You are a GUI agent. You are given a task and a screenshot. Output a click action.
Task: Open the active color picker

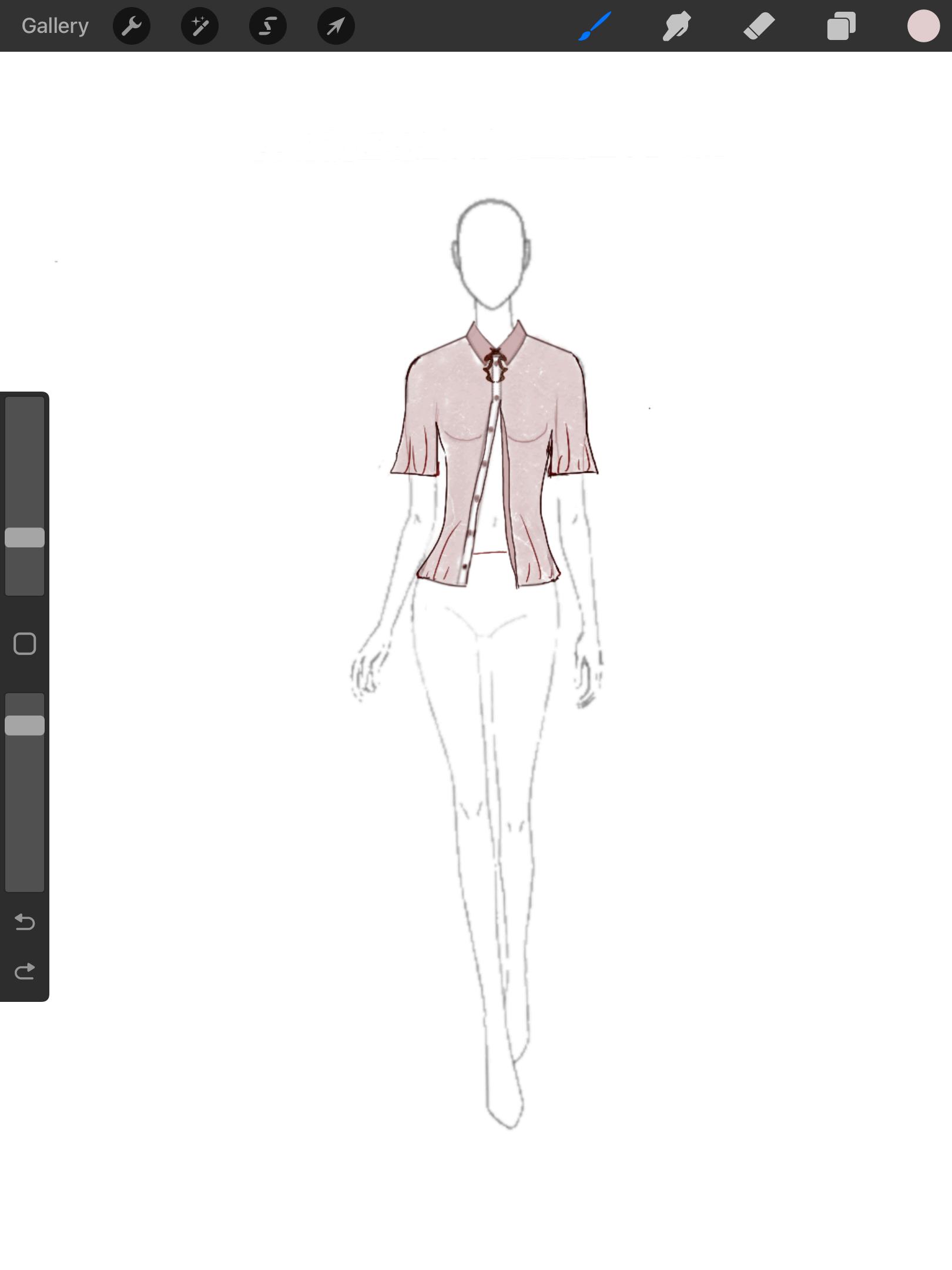point(923,26)
